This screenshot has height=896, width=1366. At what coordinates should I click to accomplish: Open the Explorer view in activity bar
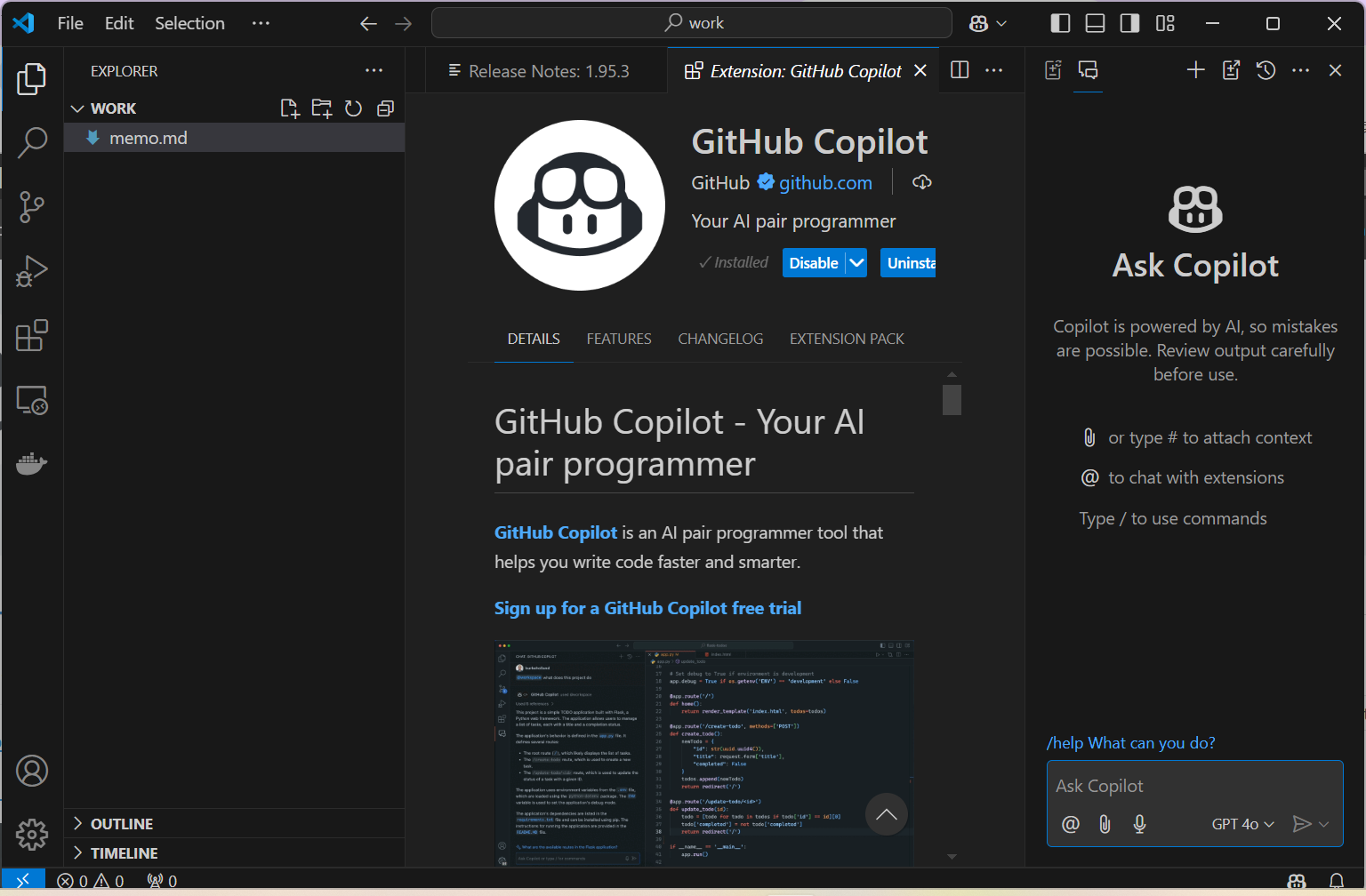32,79
